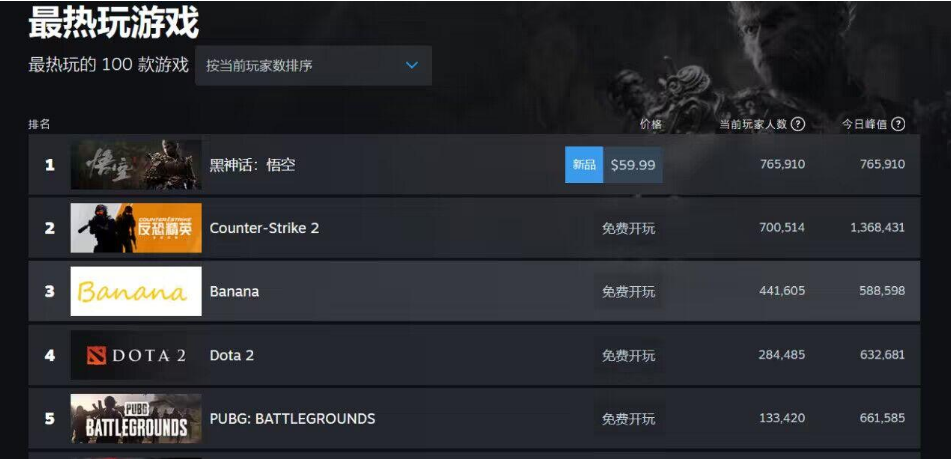Click the $59.99 price button
This screenshot has width=951, height=459.
point(633,165)
